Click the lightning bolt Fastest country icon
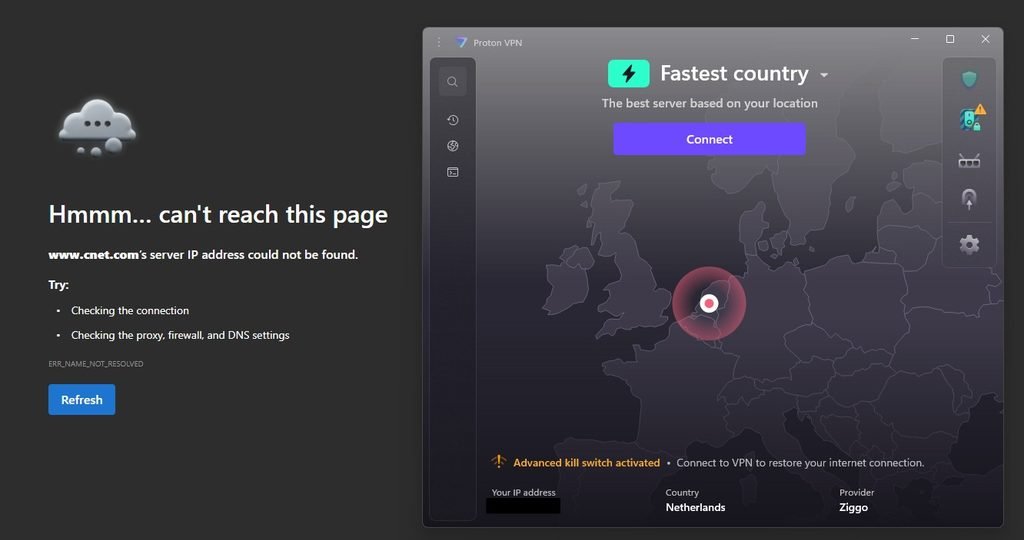1024x540 pixels. point(628,74)
